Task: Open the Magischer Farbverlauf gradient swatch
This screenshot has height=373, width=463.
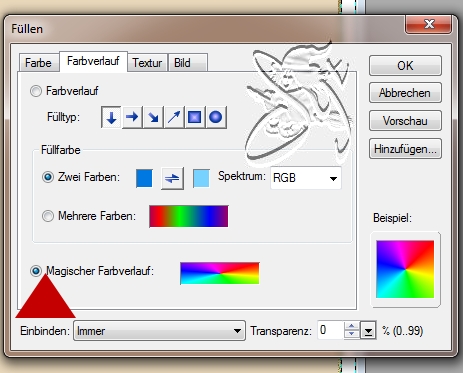Action: tap(220, 273)
